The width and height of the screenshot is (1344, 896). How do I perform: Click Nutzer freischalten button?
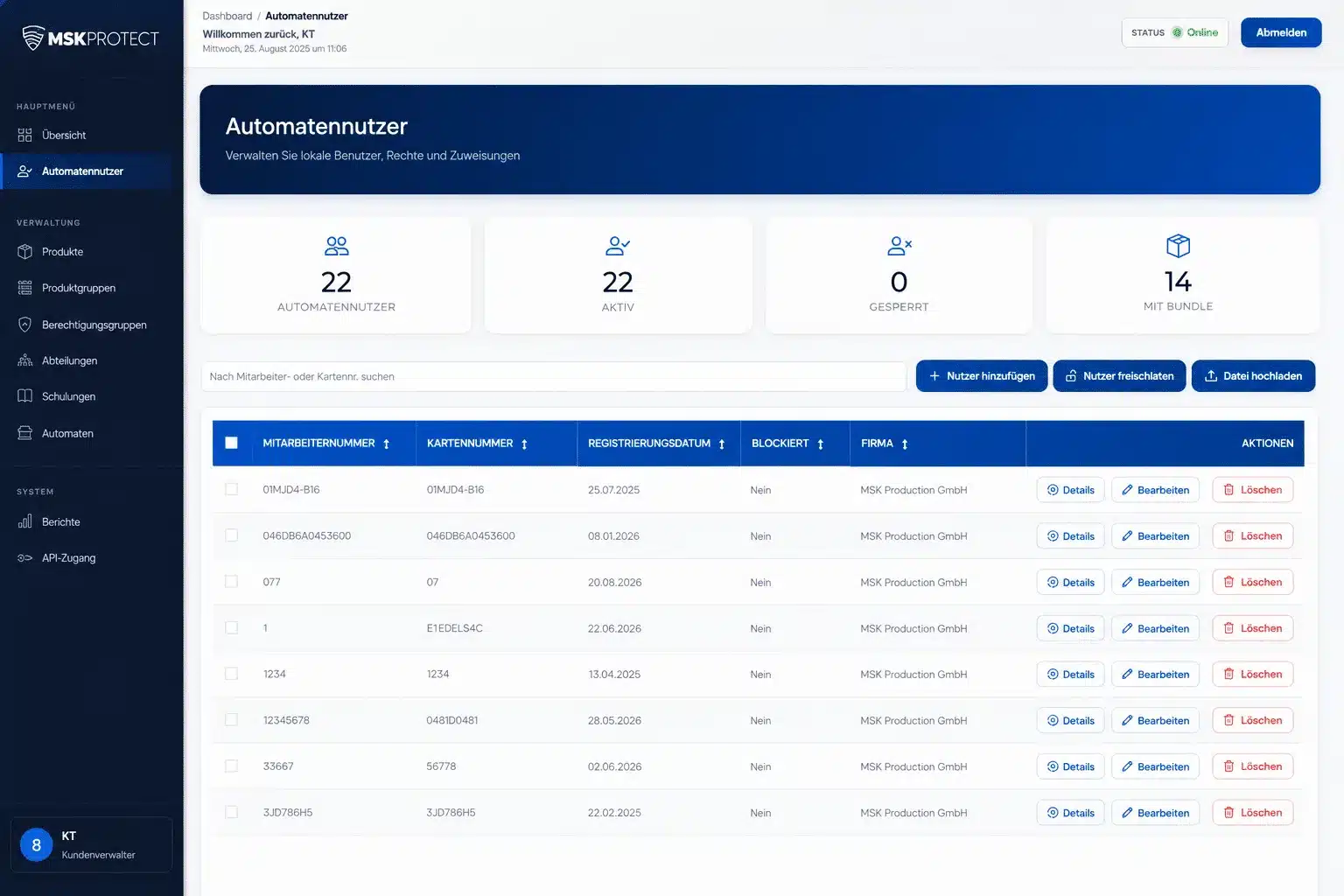click(x=1119, y=376)
